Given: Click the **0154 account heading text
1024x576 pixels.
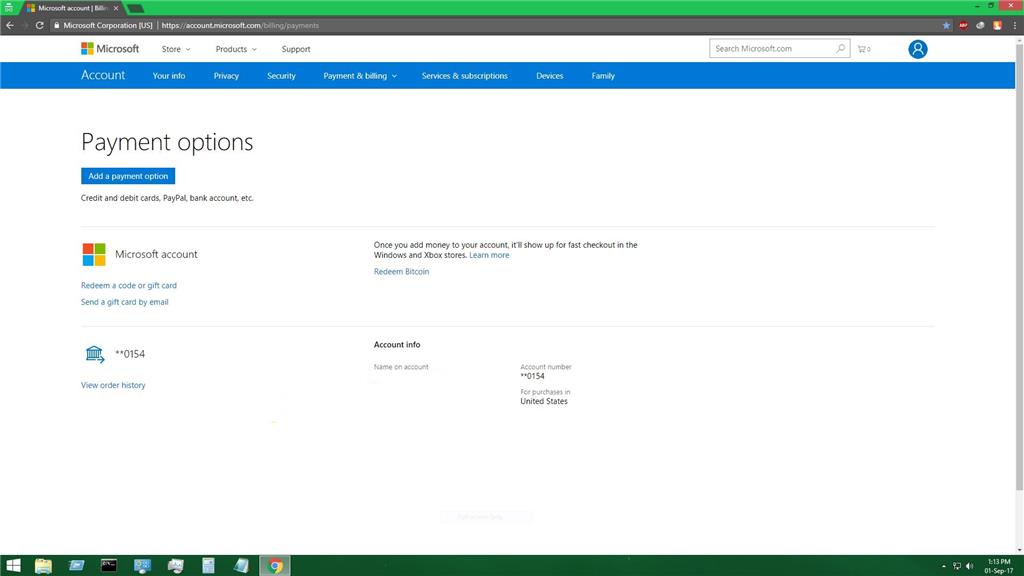Looking at the screenshot, I should click(130, 354).
